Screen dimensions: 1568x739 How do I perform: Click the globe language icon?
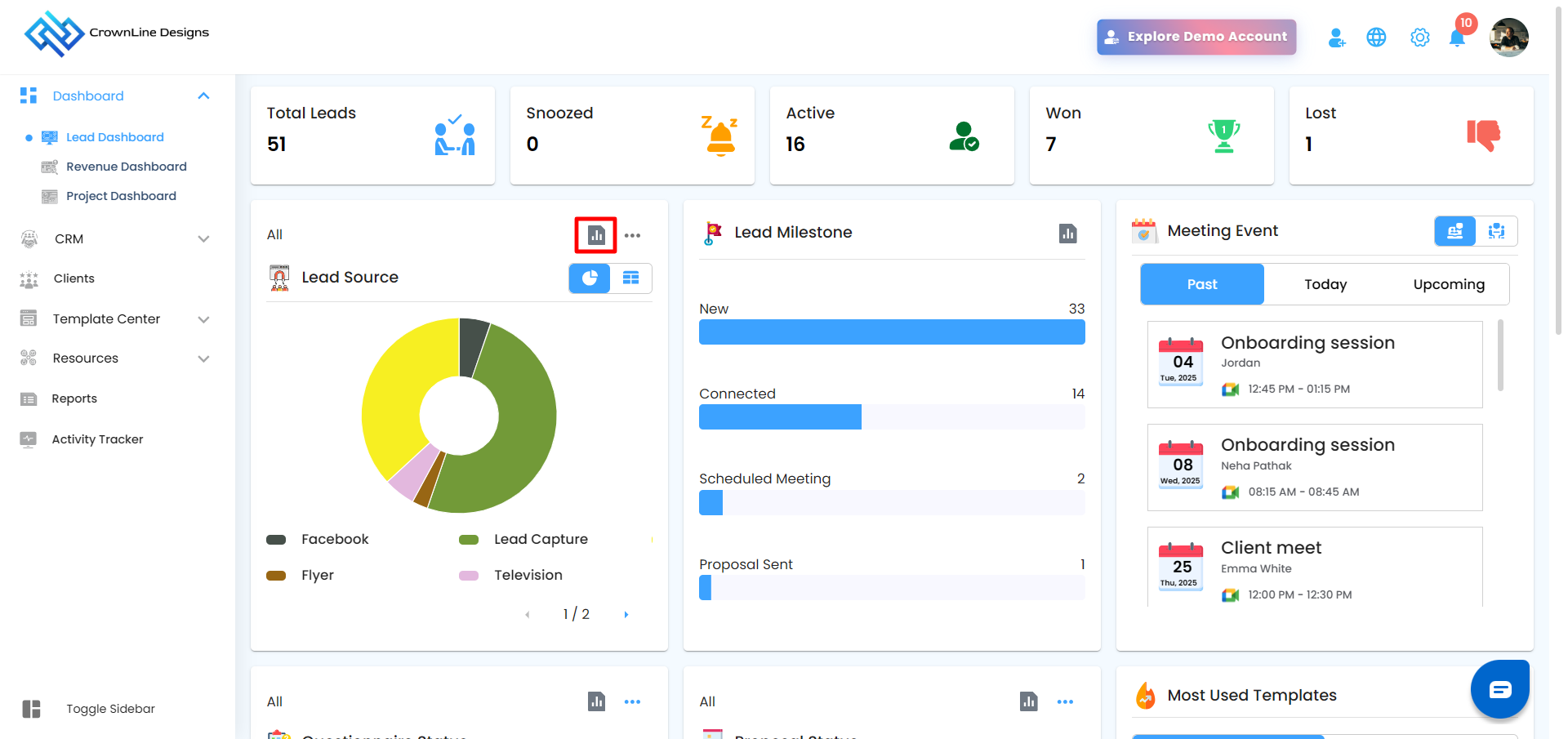tap(1376, 38)
